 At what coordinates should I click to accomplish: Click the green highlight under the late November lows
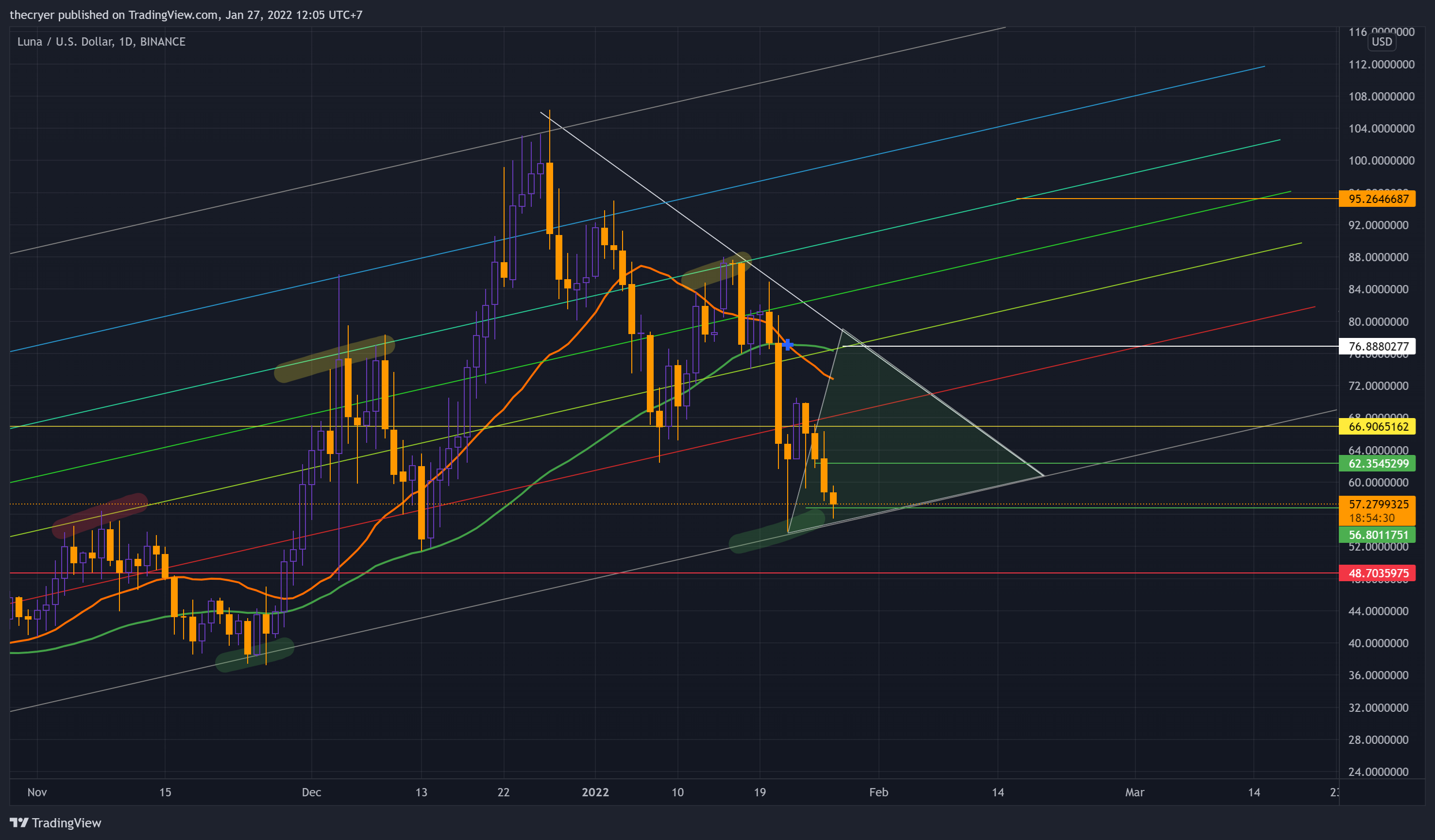point(254,655)
